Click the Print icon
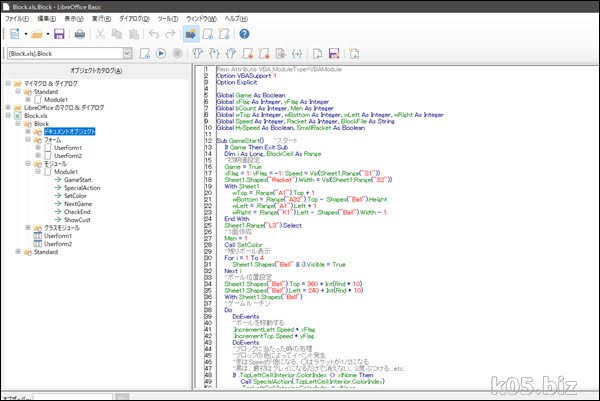The height and width of the screenshot is (401, 600). (x=80, y=34)
